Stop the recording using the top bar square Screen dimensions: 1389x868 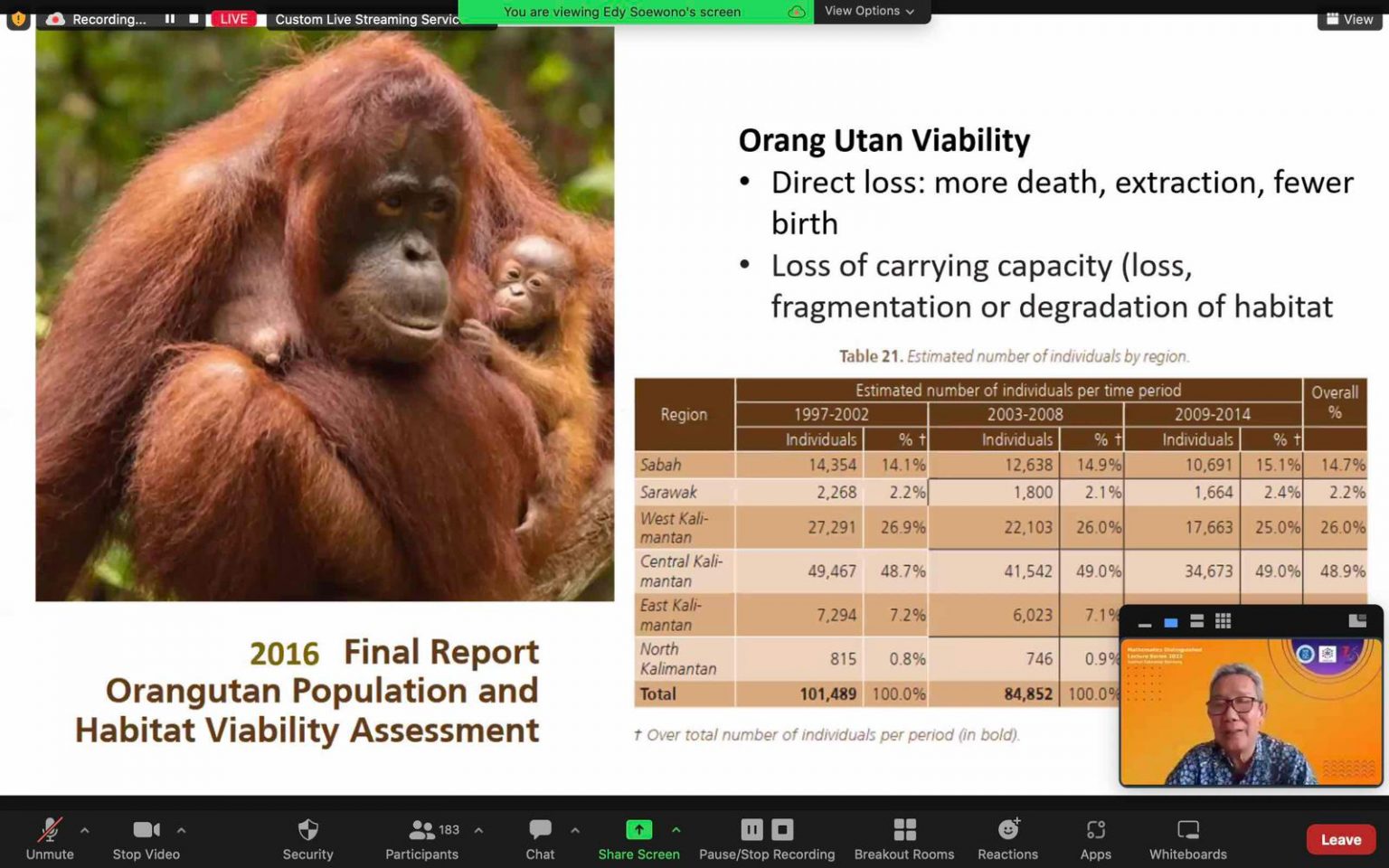coord(194,19)
